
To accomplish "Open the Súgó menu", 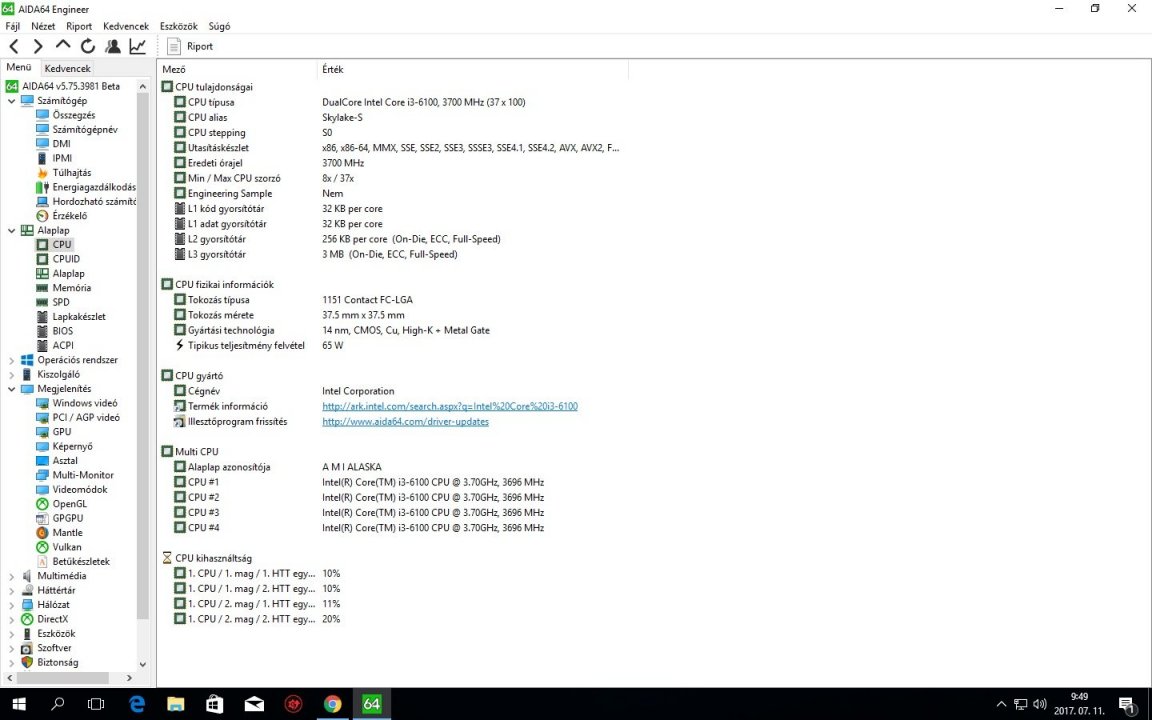I will [x=219, y=26].
